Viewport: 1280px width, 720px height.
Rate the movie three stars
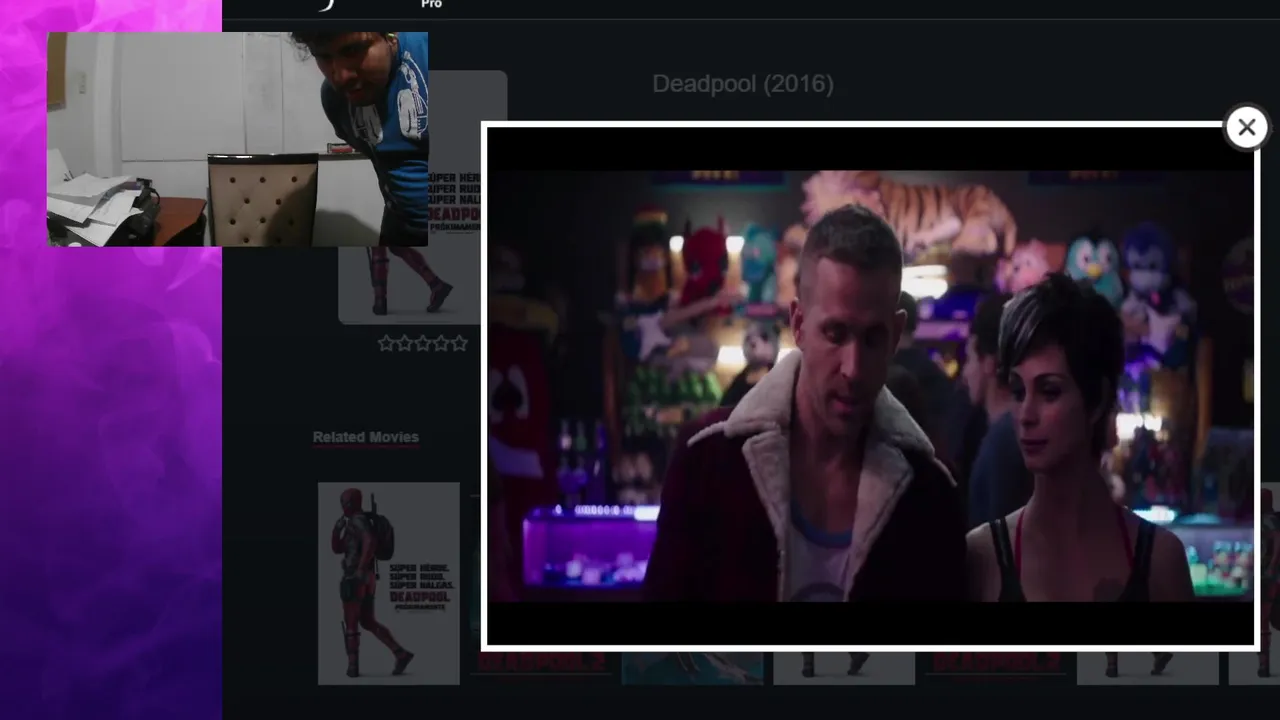(422, 343)
